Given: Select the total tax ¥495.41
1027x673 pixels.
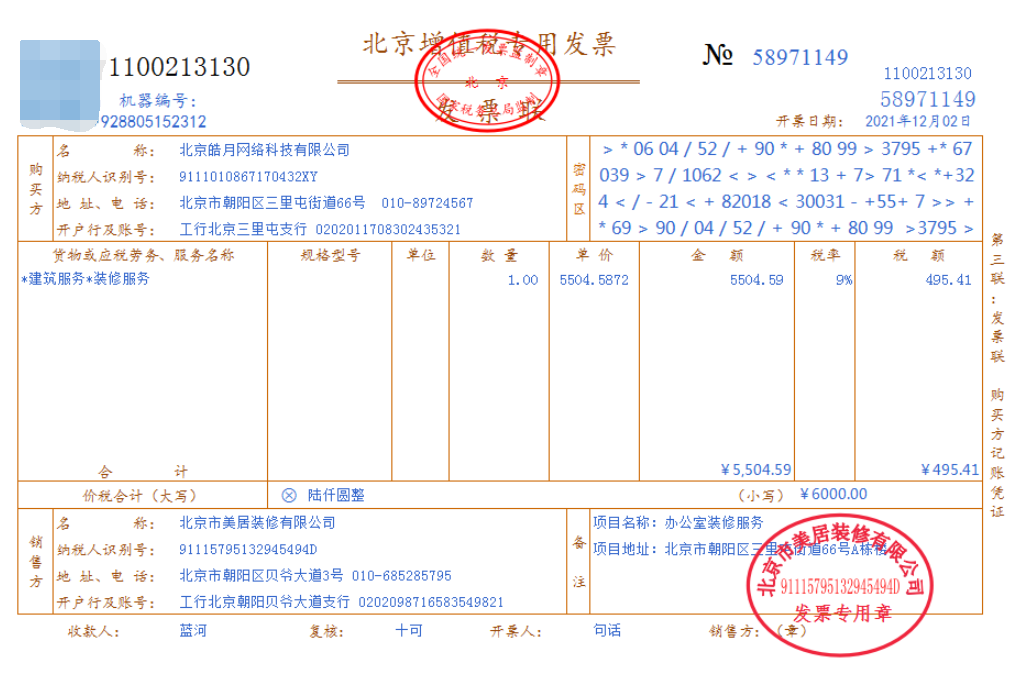Looking at the screenshot, I should click(x=950, y=469).
